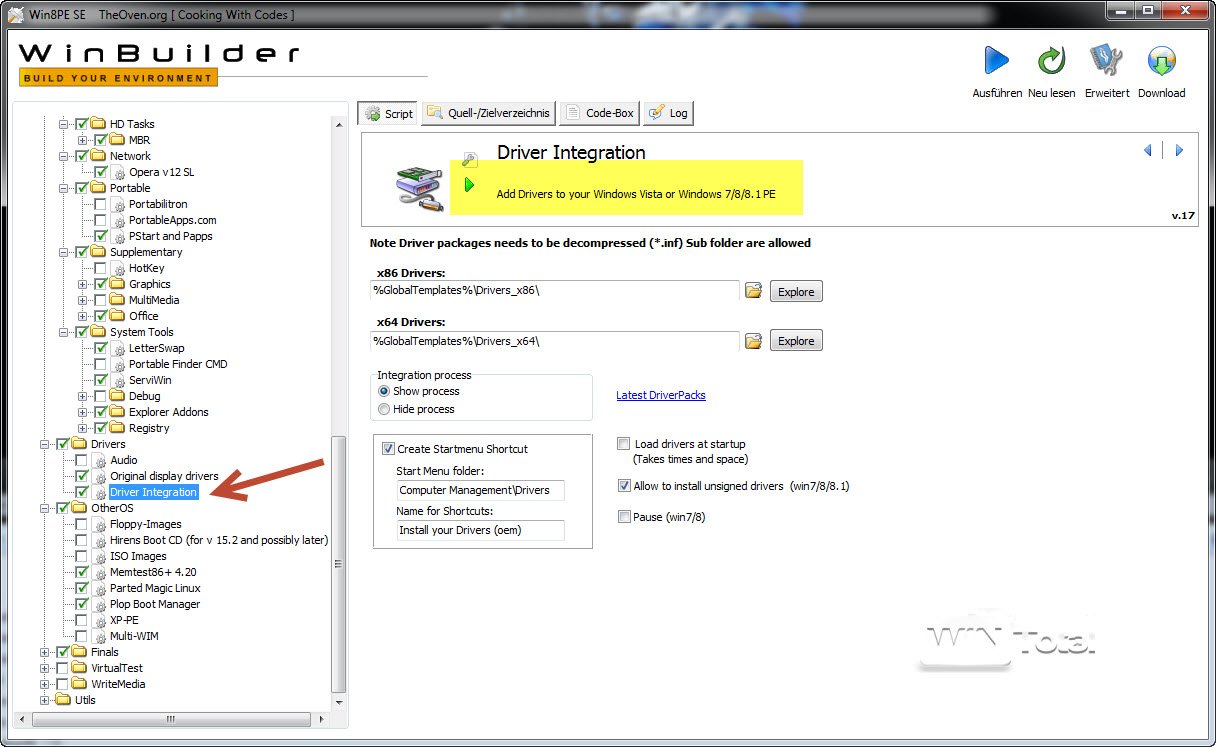Run the build with Ausführen play icon
The height and width of the screenshot is (747, 1216).
tap(996, 61)
